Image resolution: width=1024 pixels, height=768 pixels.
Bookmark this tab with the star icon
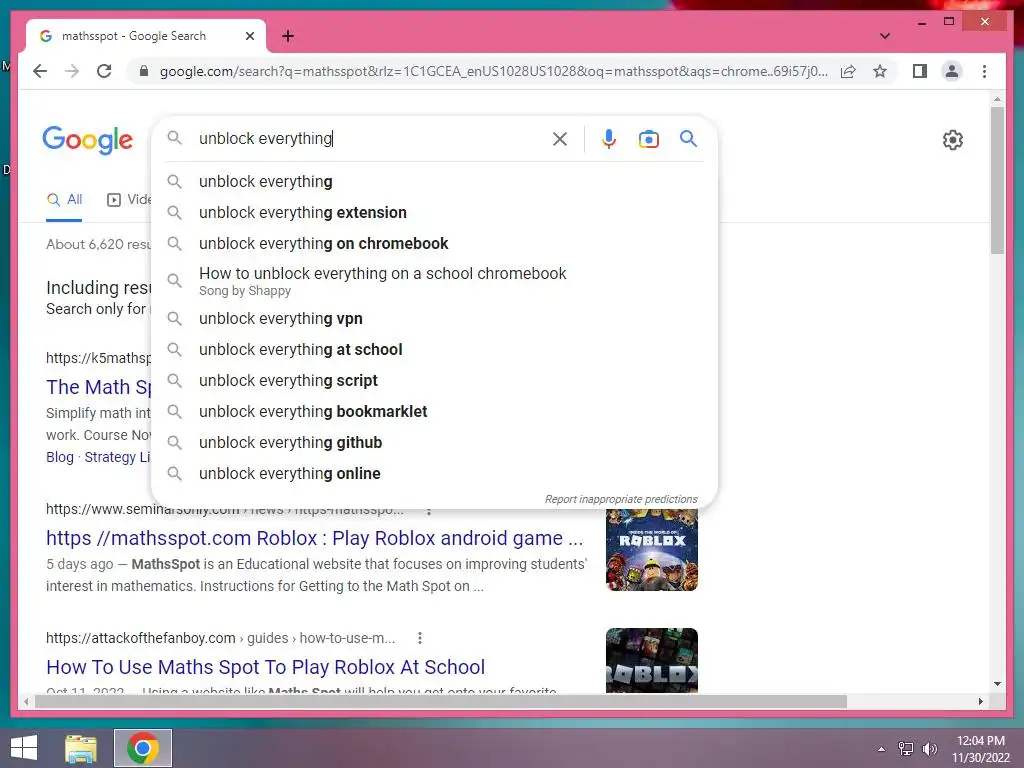(880, 71)
